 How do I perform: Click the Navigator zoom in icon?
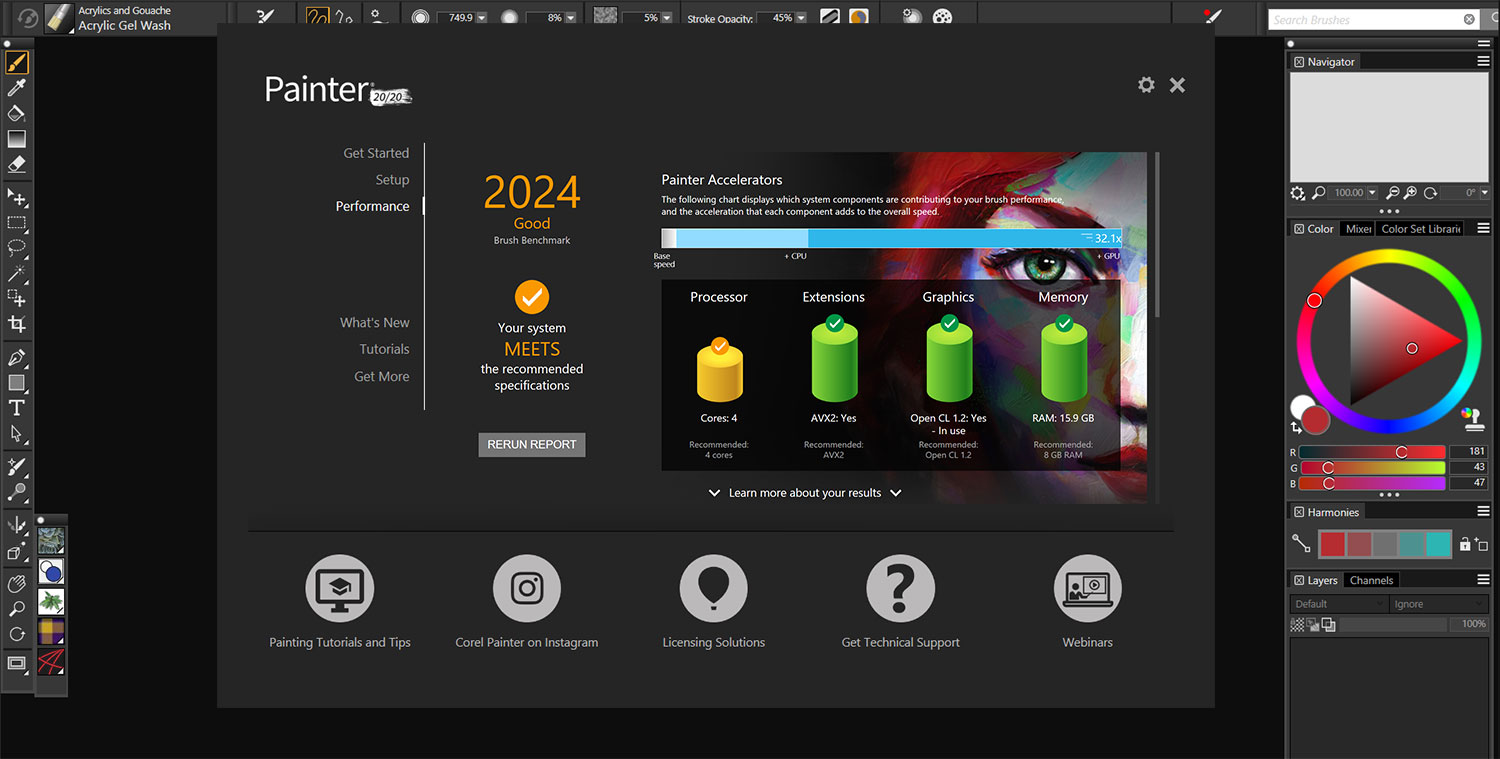pos(1410,193)
